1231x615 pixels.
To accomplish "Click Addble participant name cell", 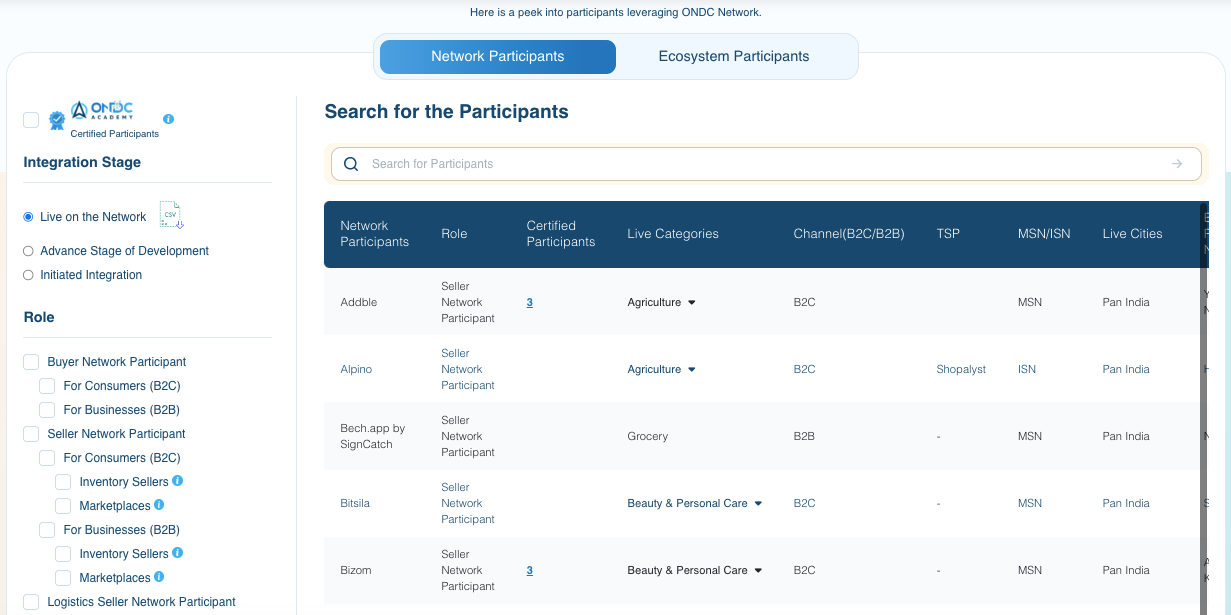I will point(359,302).
